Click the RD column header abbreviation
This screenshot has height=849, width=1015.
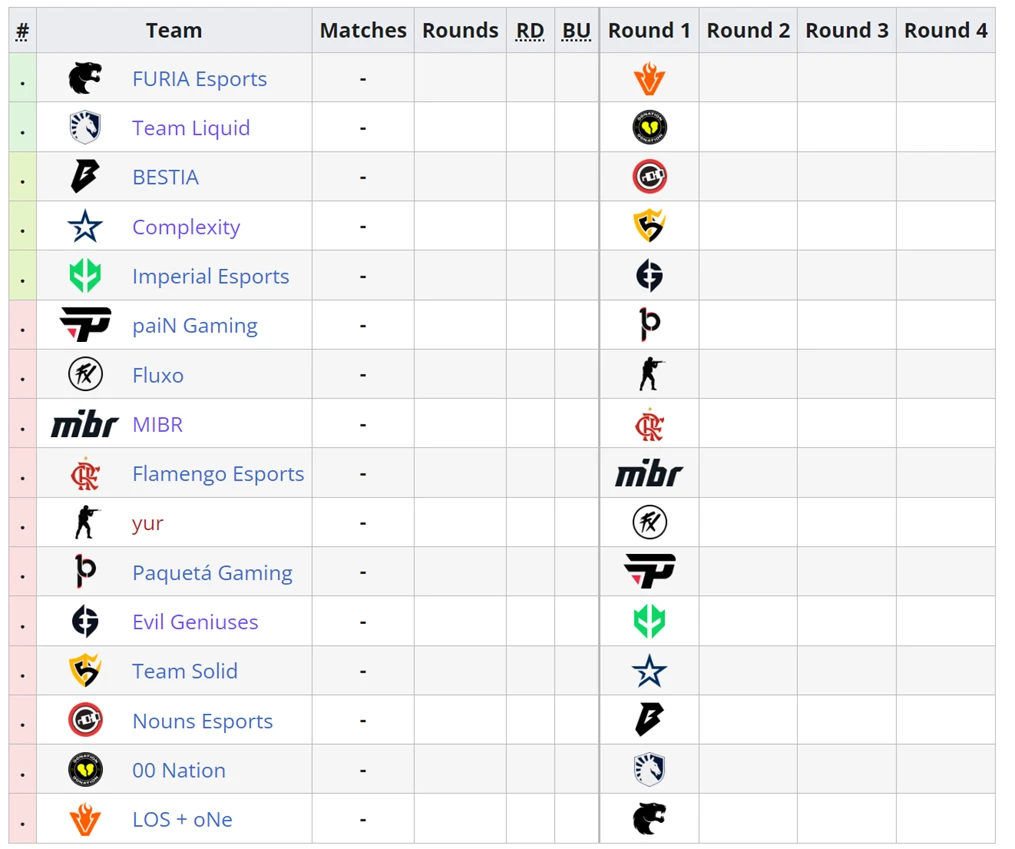pyautogui.click(x=530, y=30)
